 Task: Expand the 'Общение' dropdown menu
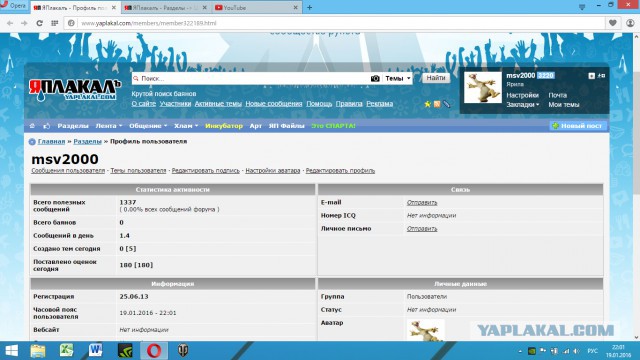pyautogui.click(x=148, y=126)
